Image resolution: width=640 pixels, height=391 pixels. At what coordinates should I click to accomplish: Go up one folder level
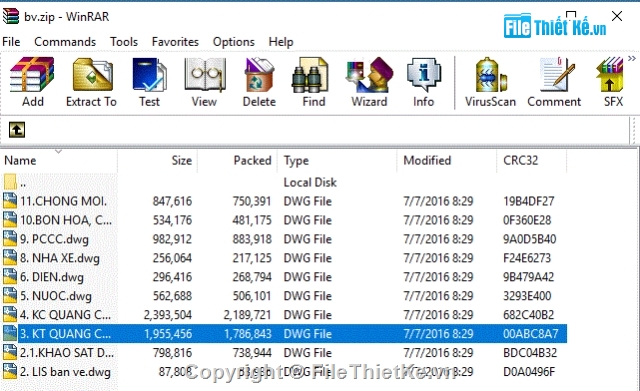pyautogui.click(x=17, y=130)
